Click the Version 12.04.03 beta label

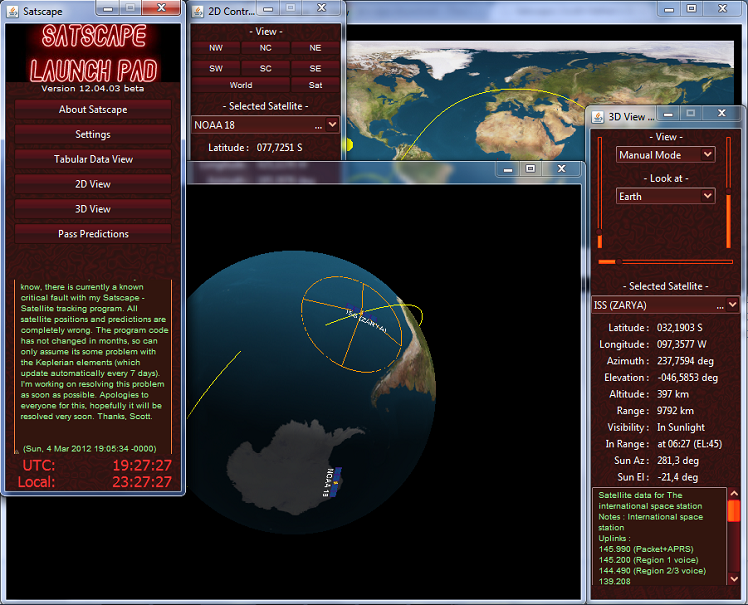[x=93, y=88]
